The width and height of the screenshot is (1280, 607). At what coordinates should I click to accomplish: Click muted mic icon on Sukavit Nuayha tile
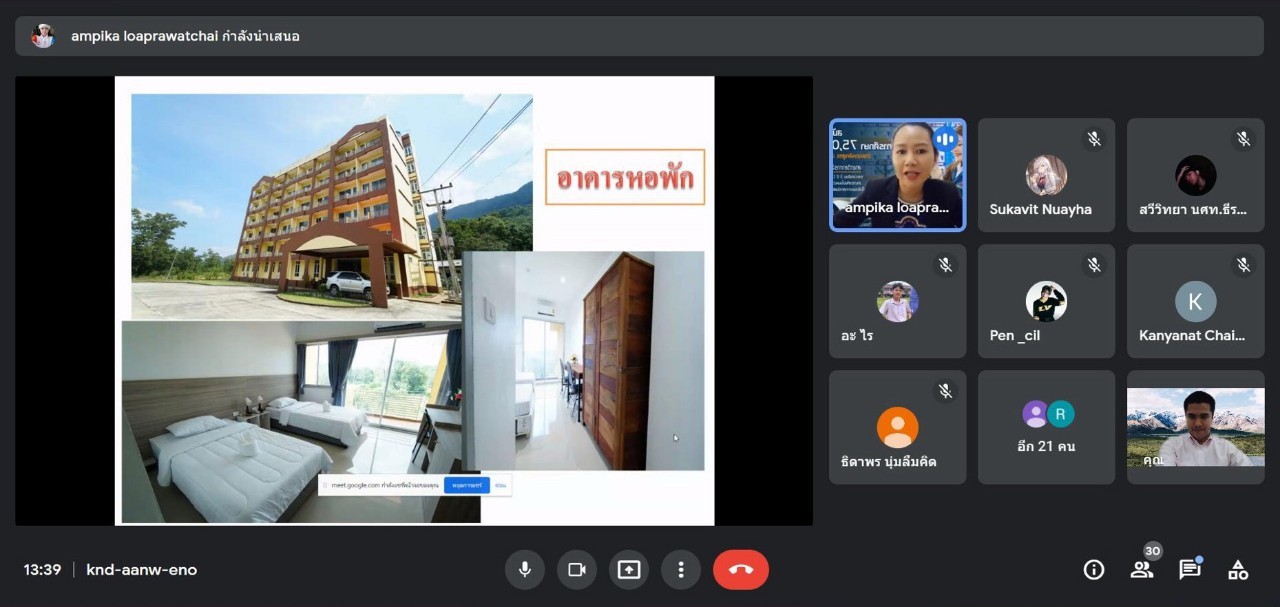coord(1094,139)
